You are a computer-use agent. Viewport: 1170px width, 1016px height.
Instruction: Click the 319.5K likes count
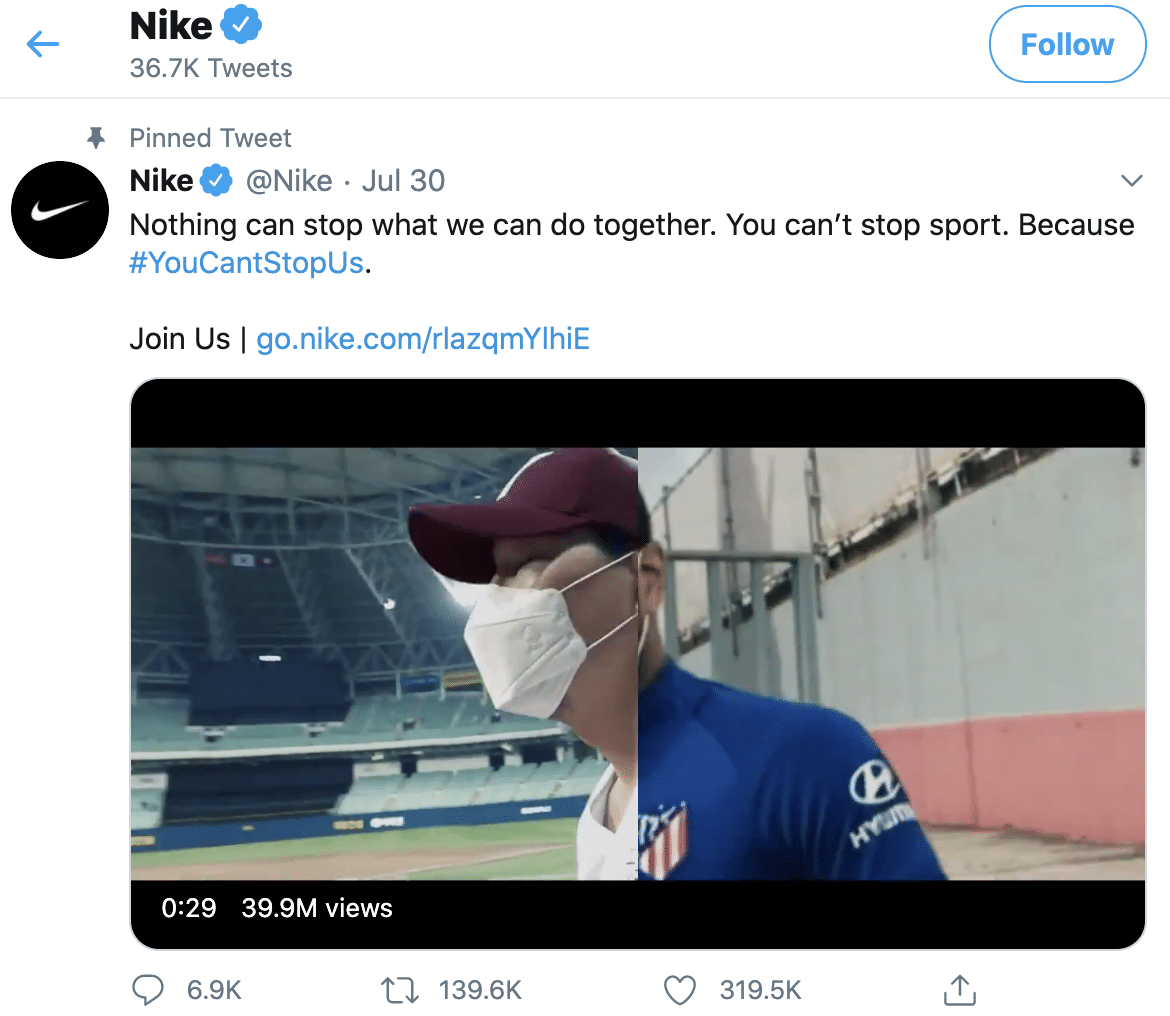click(x=760, y=990)
